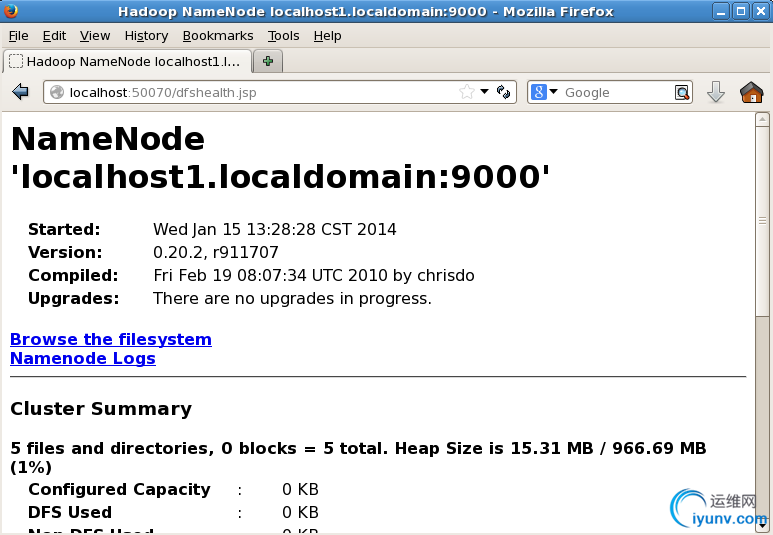Click the DFS Used label
773x535 pixels.
tap(70, 512)
